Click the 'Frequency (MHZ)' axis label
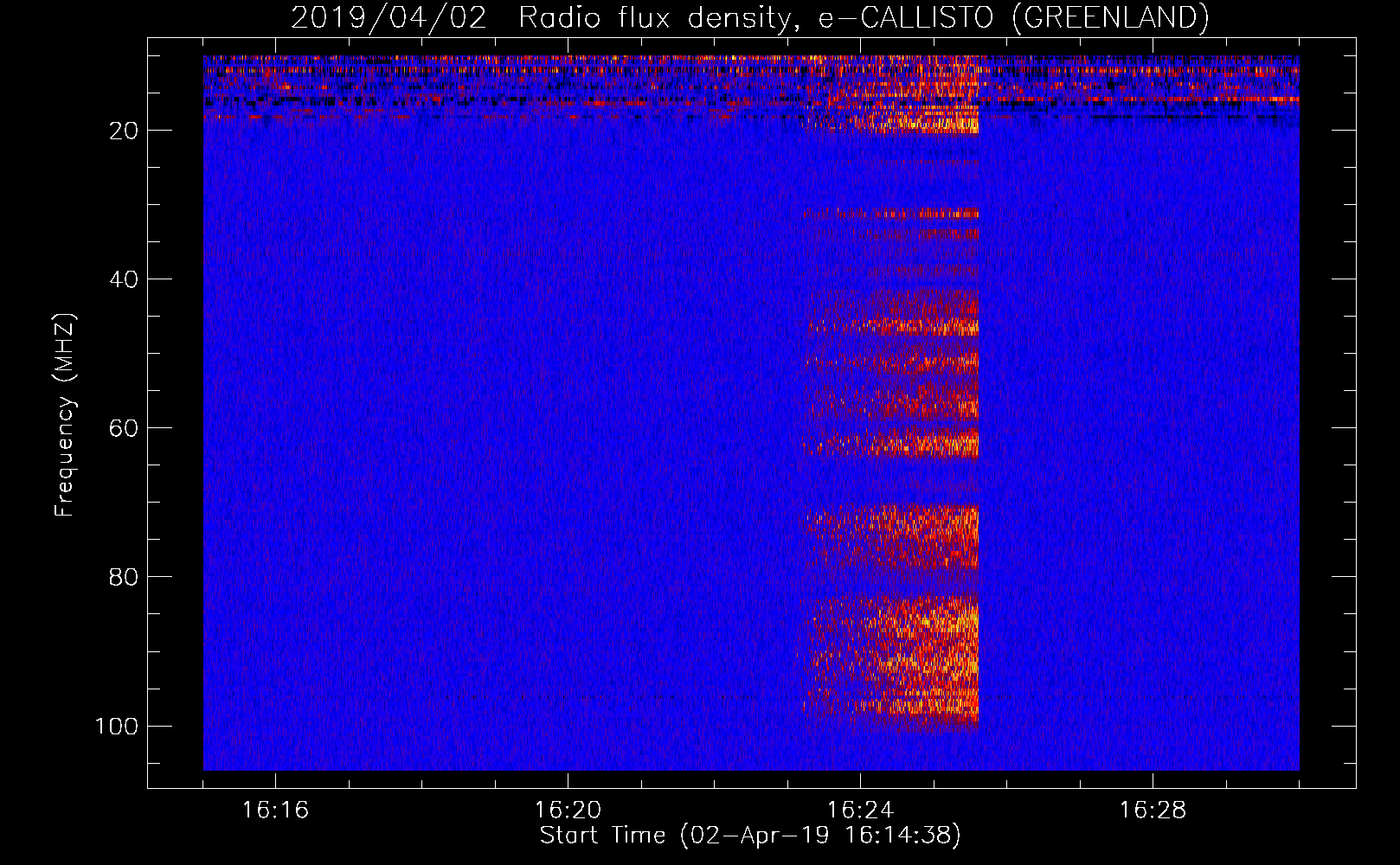This screenshot has width=1400, height=865. click(65, 415)
